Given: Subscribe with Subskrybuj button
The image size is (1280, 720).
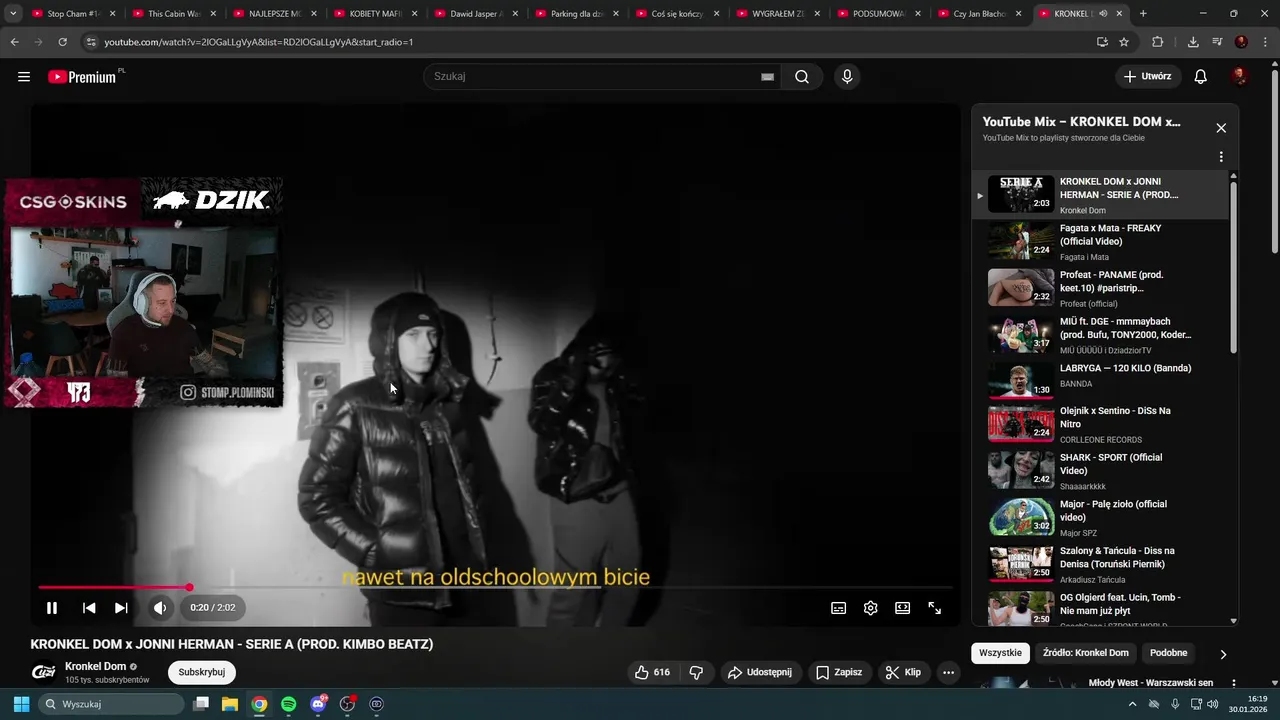Looking at the screenshot, I should [x=202, y=673].
